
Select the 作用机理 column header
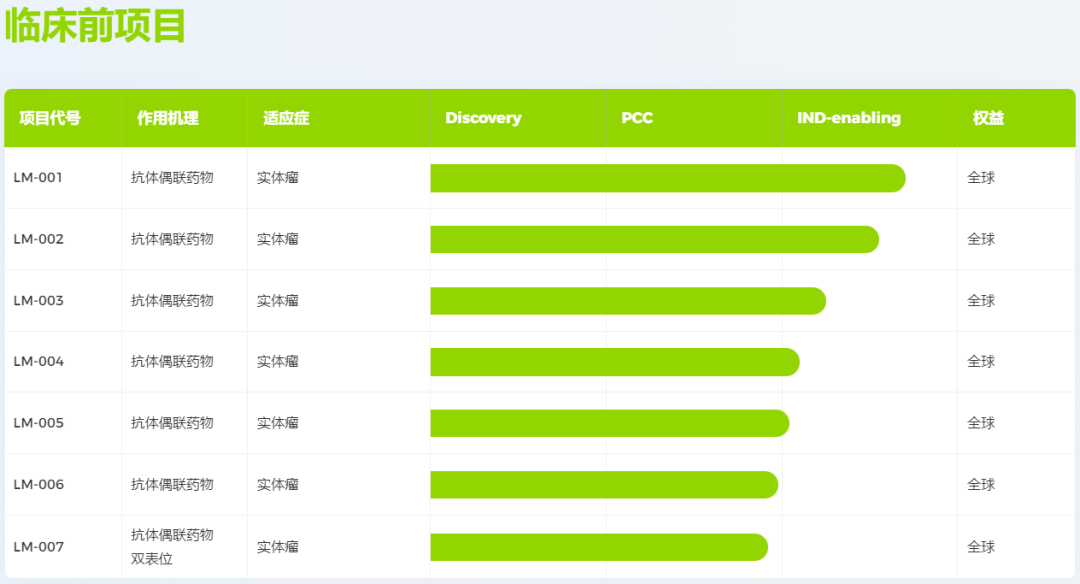pos(168,118)
